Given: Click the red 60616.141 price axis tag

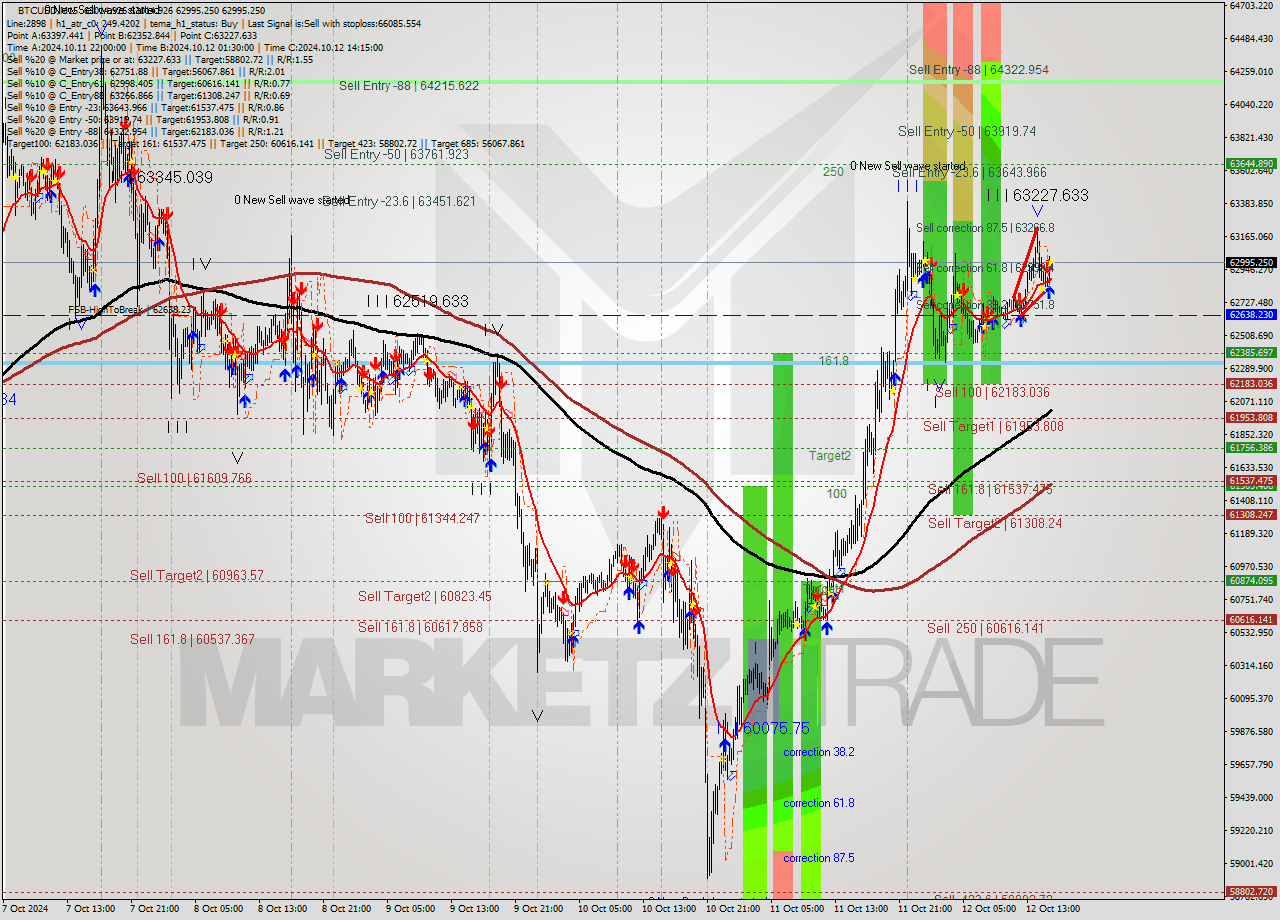Looking at the screenshot, I should 1250,619.
